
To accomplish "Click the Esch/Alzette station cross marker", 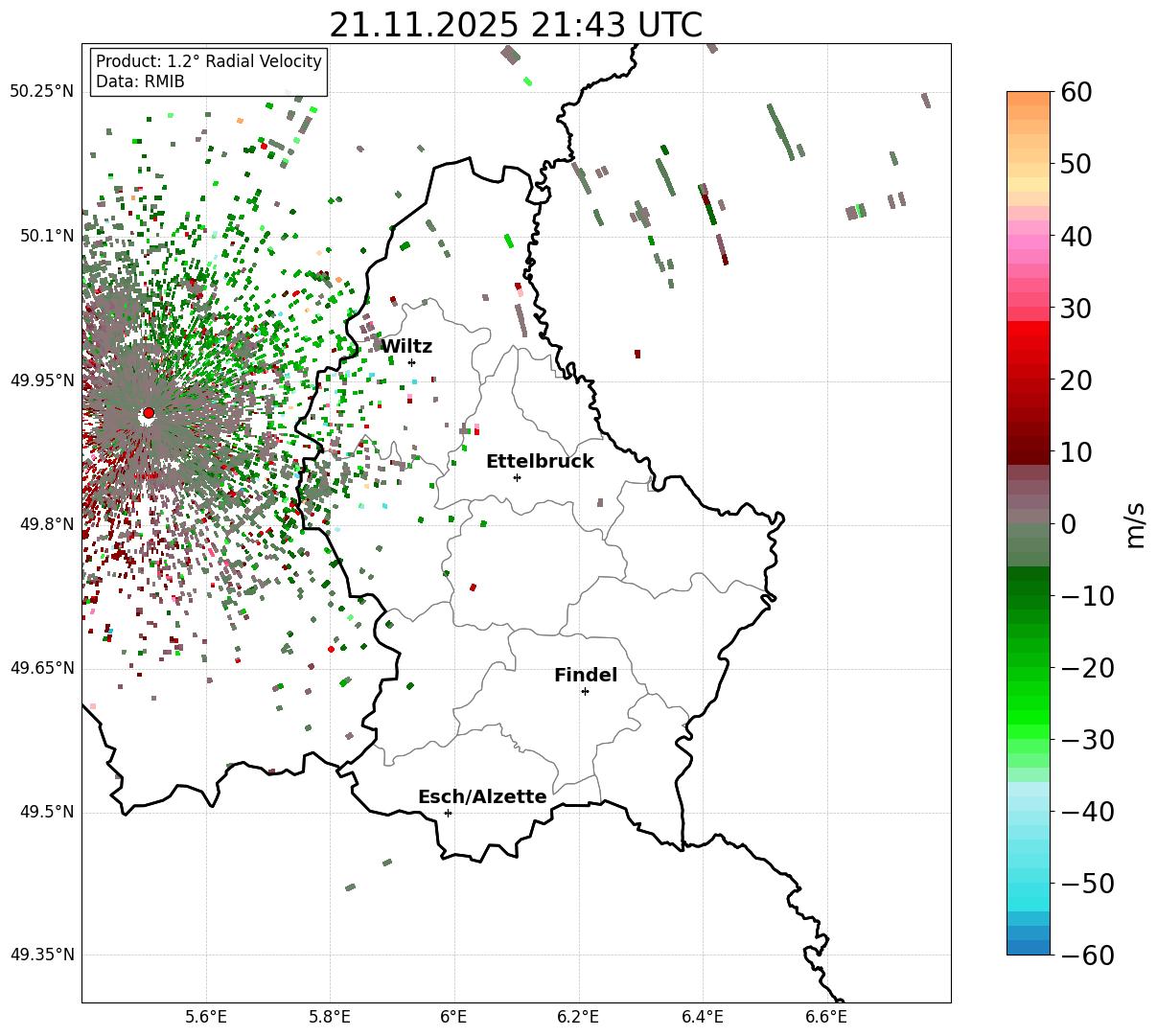I will 448,813.
